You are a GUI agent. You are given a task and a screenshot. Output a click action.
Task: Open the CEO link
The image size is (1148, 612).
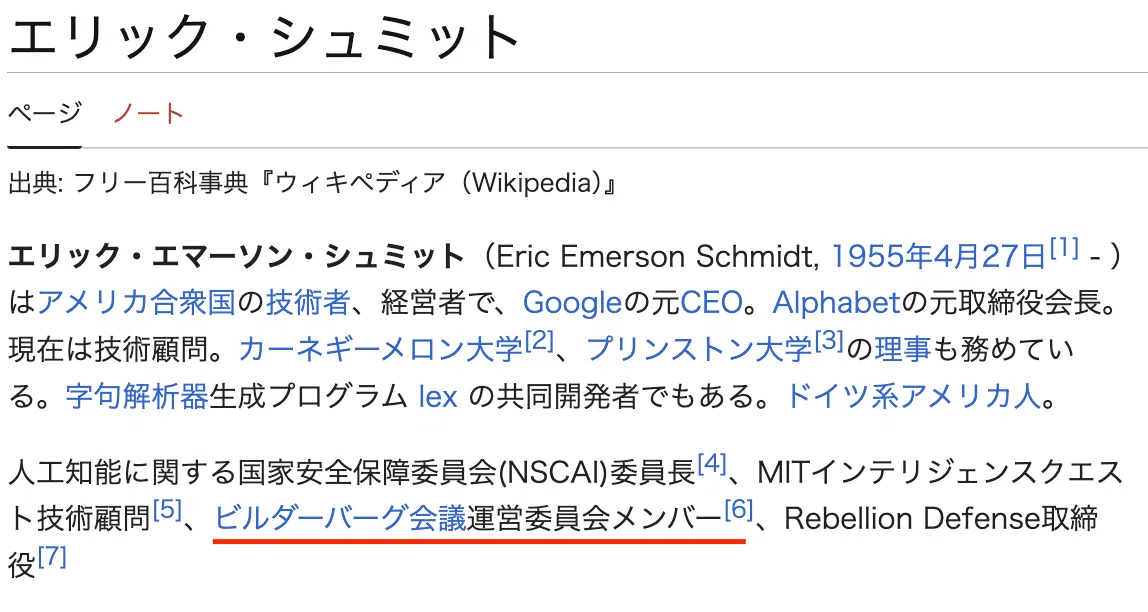point(711,303)
